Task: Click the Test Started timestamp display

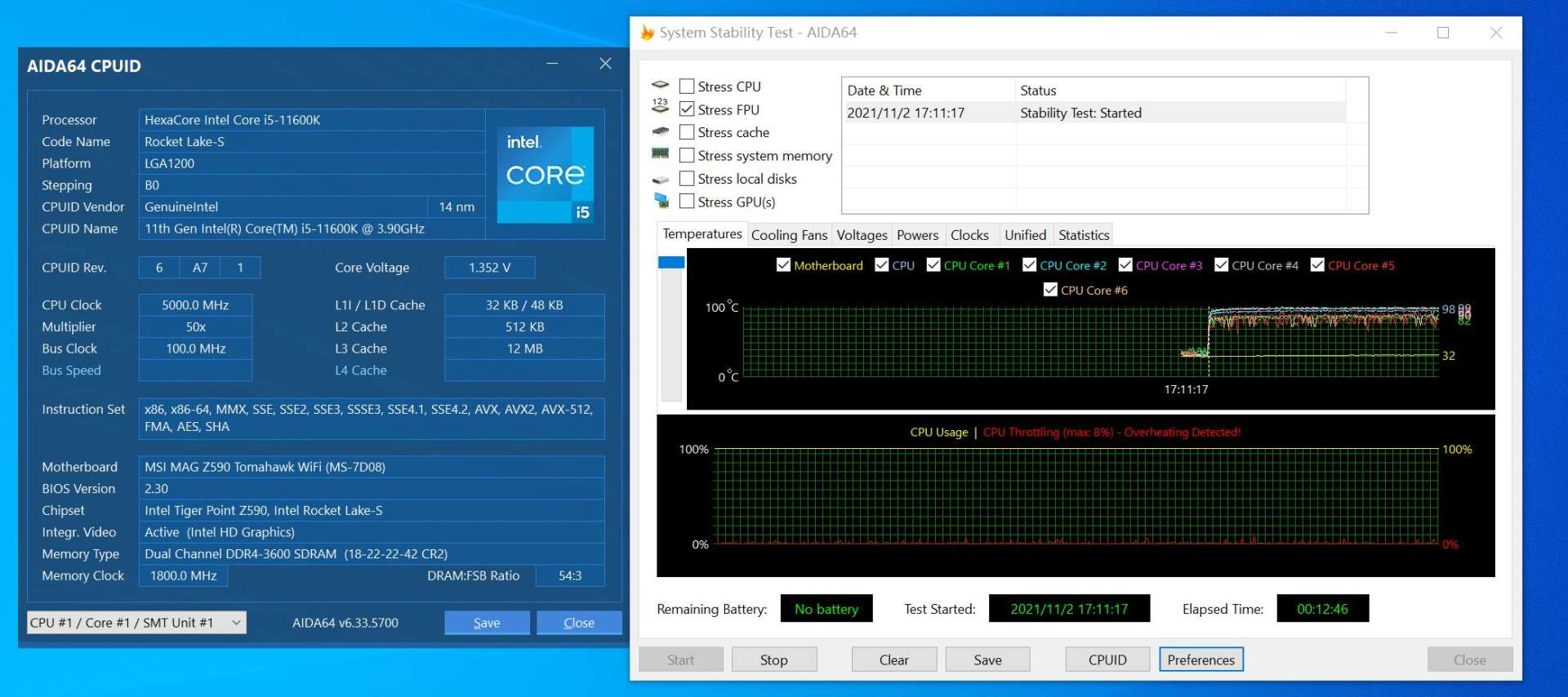Action: coord(1069,609)
